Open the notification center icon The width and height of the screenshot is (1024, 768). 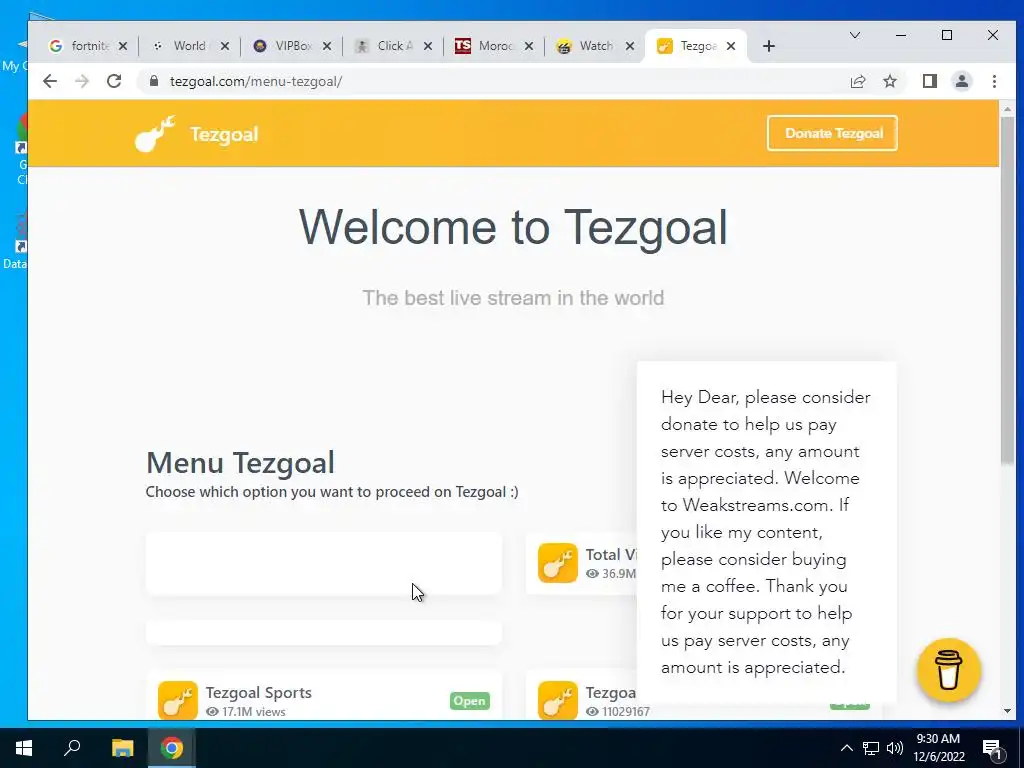point(991,749)
